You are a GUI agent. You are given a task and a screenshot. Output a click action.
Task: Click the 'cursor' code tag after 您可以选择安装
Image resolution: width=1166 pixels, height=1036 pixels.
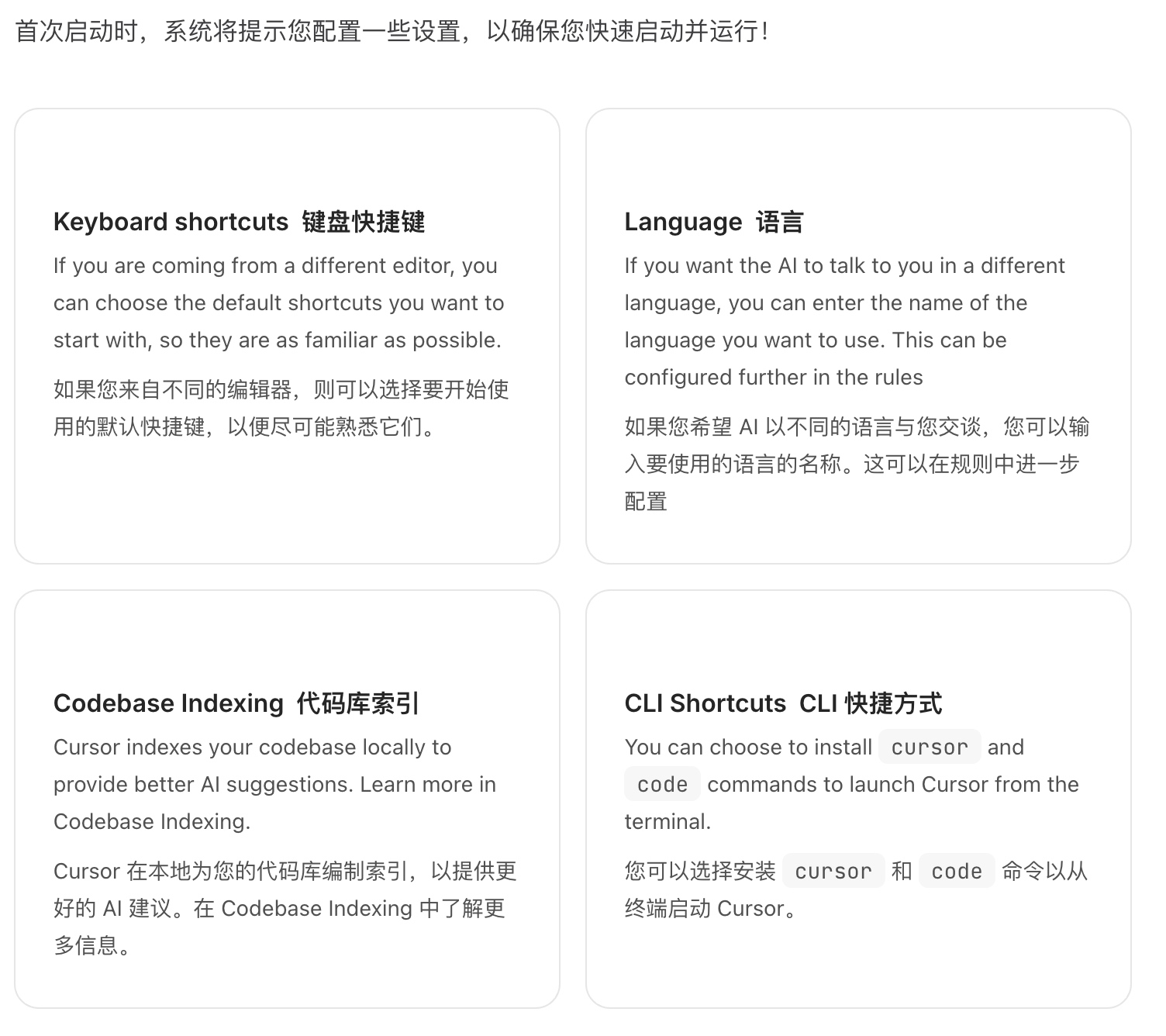pos(833,871)
